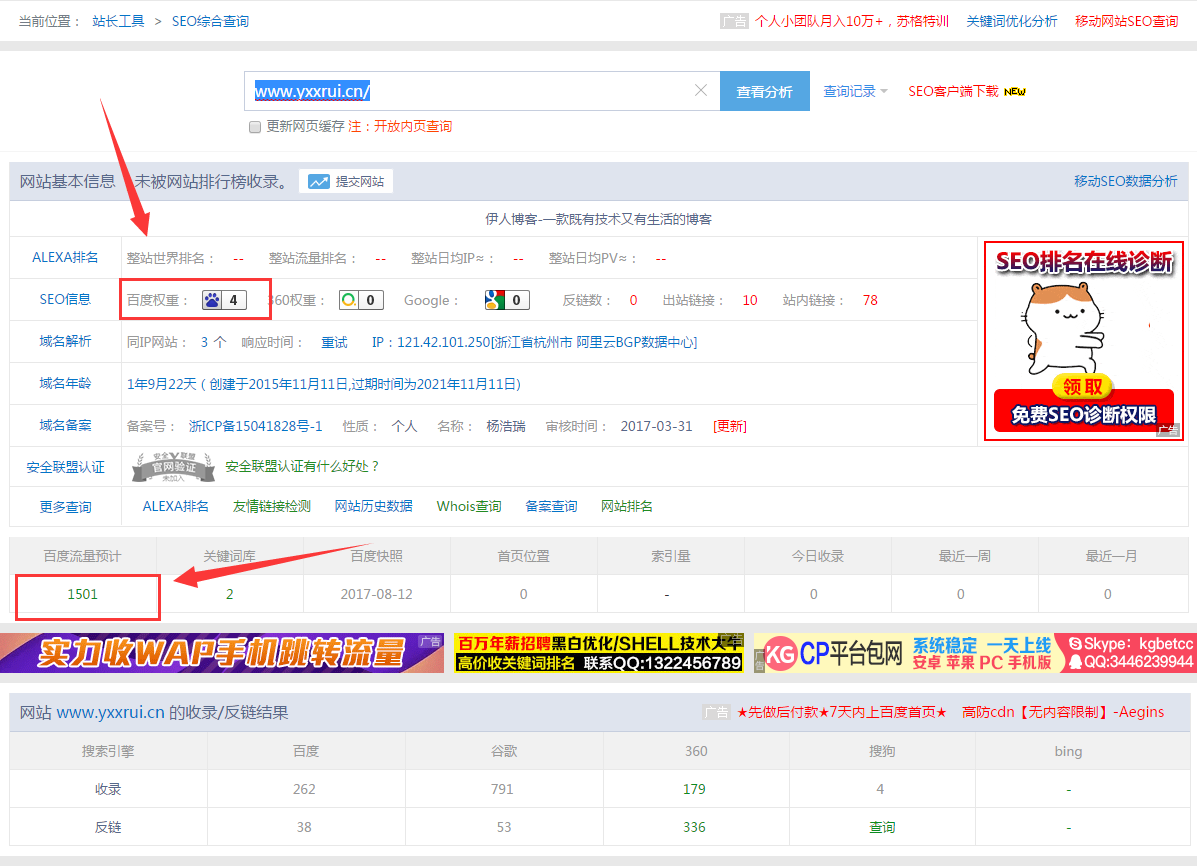This screenshot has width=1197, height=867.
Task: Click the 百度流量预计 value 1501
Action: pyautogui.click(x=82, y=594)
